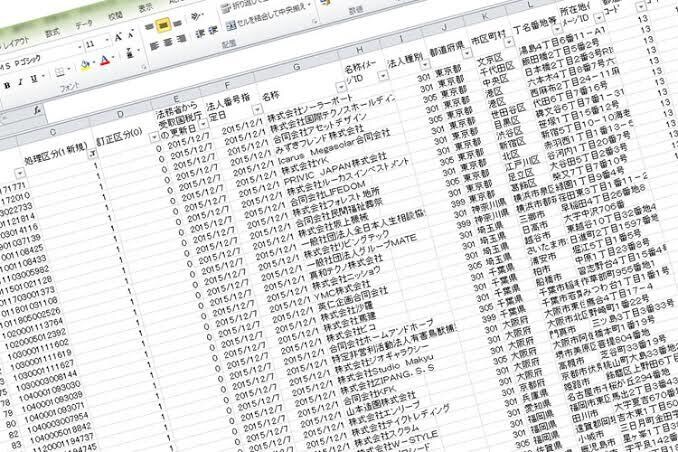The height and width of the screenshot is (452, 678).
Task: Open the 配置 group dialog launcher
Action: (315, 21)
